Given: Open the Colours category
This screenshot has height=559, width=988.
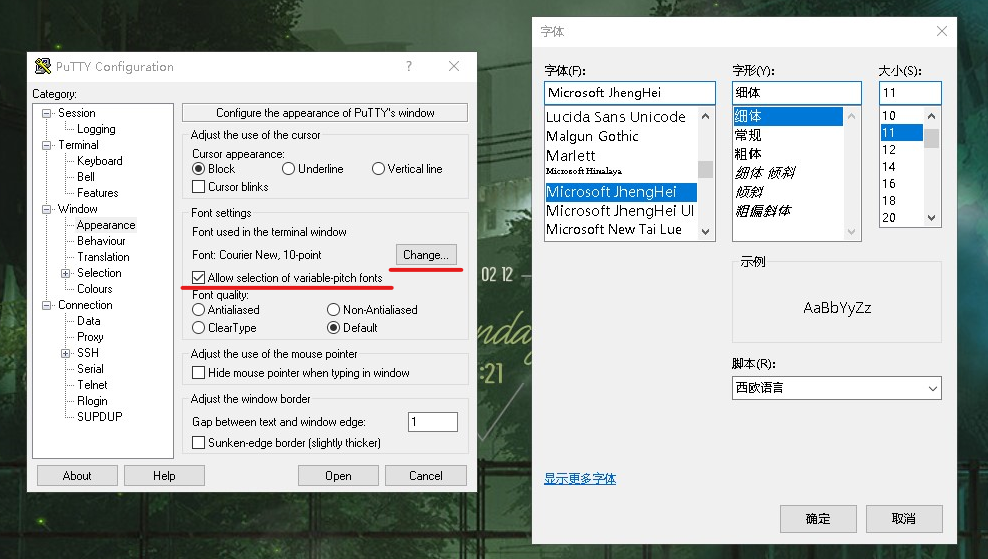Looking at the screenshot, I should click(95, 289).
